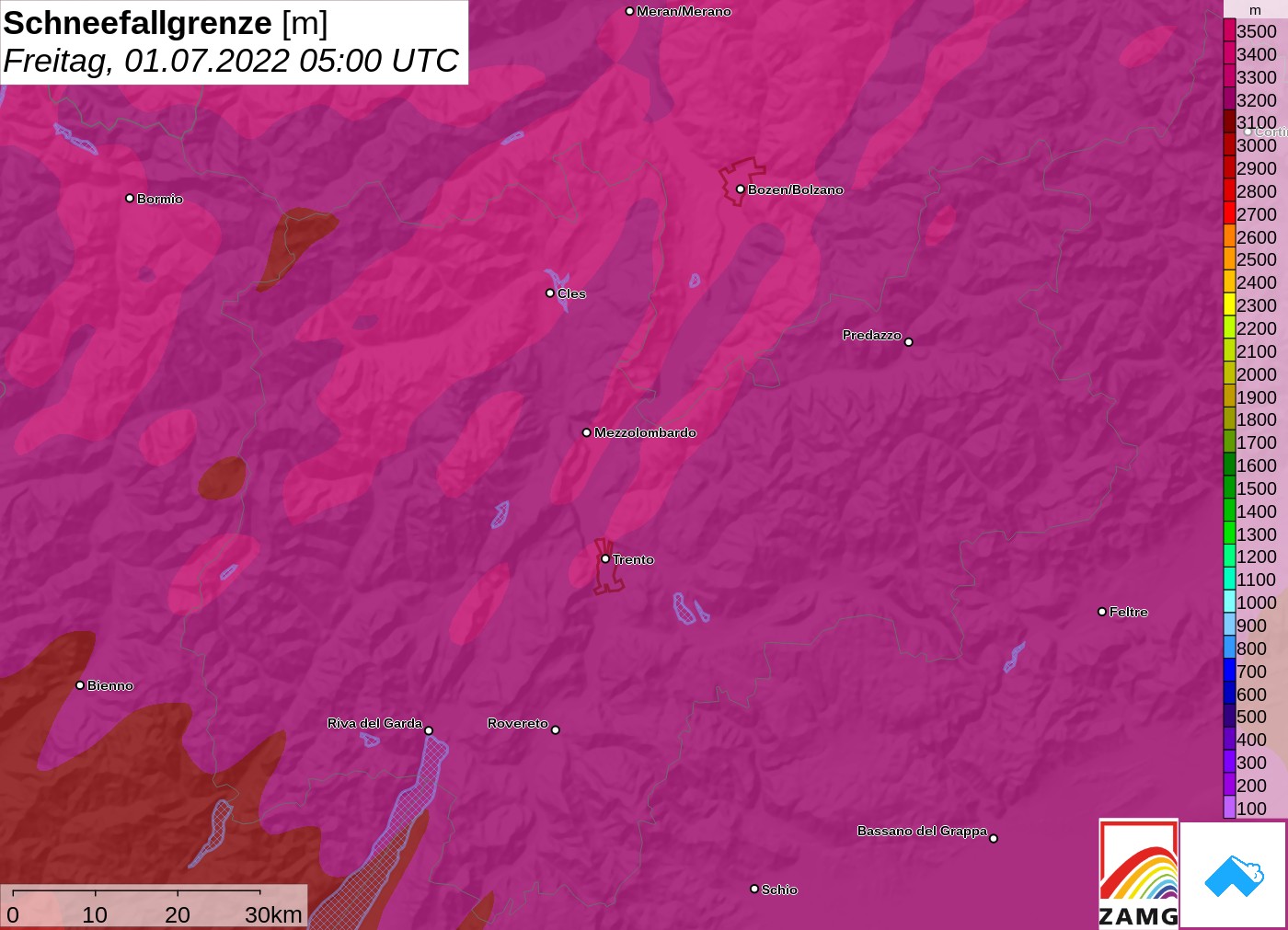
Task: Click the Riva del Garda marker
Action: coord(429,730)
